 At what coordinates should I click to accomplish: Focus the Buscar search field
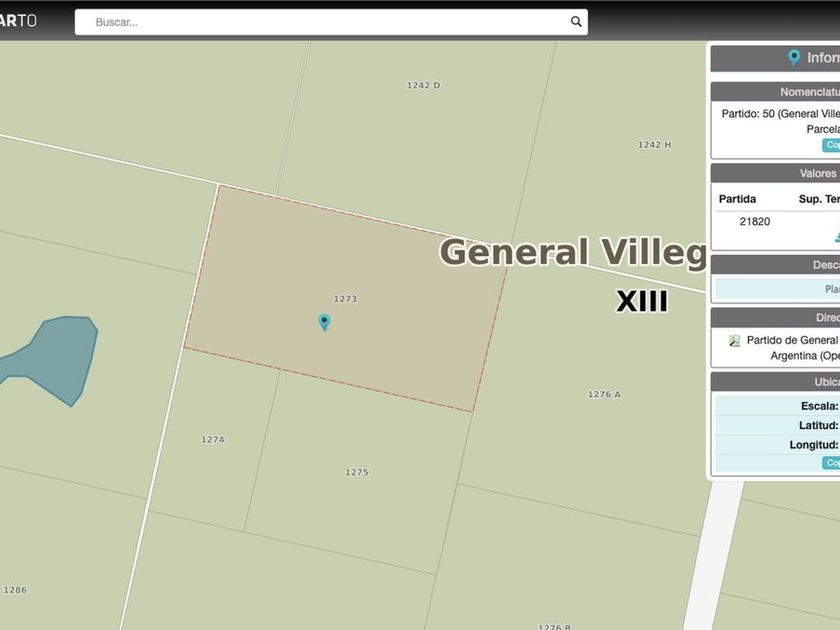[320, 22]
